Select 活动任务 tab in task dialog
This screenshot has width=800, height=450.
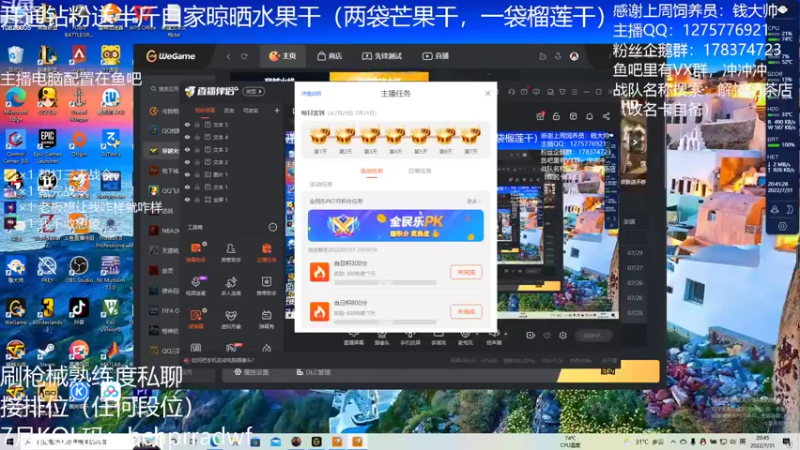[371, 171]
